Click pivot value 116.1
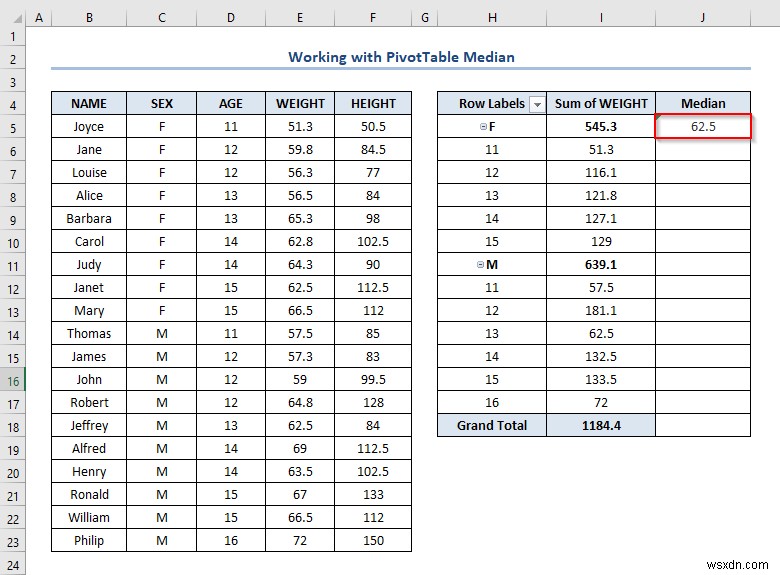 coord(601,173)
